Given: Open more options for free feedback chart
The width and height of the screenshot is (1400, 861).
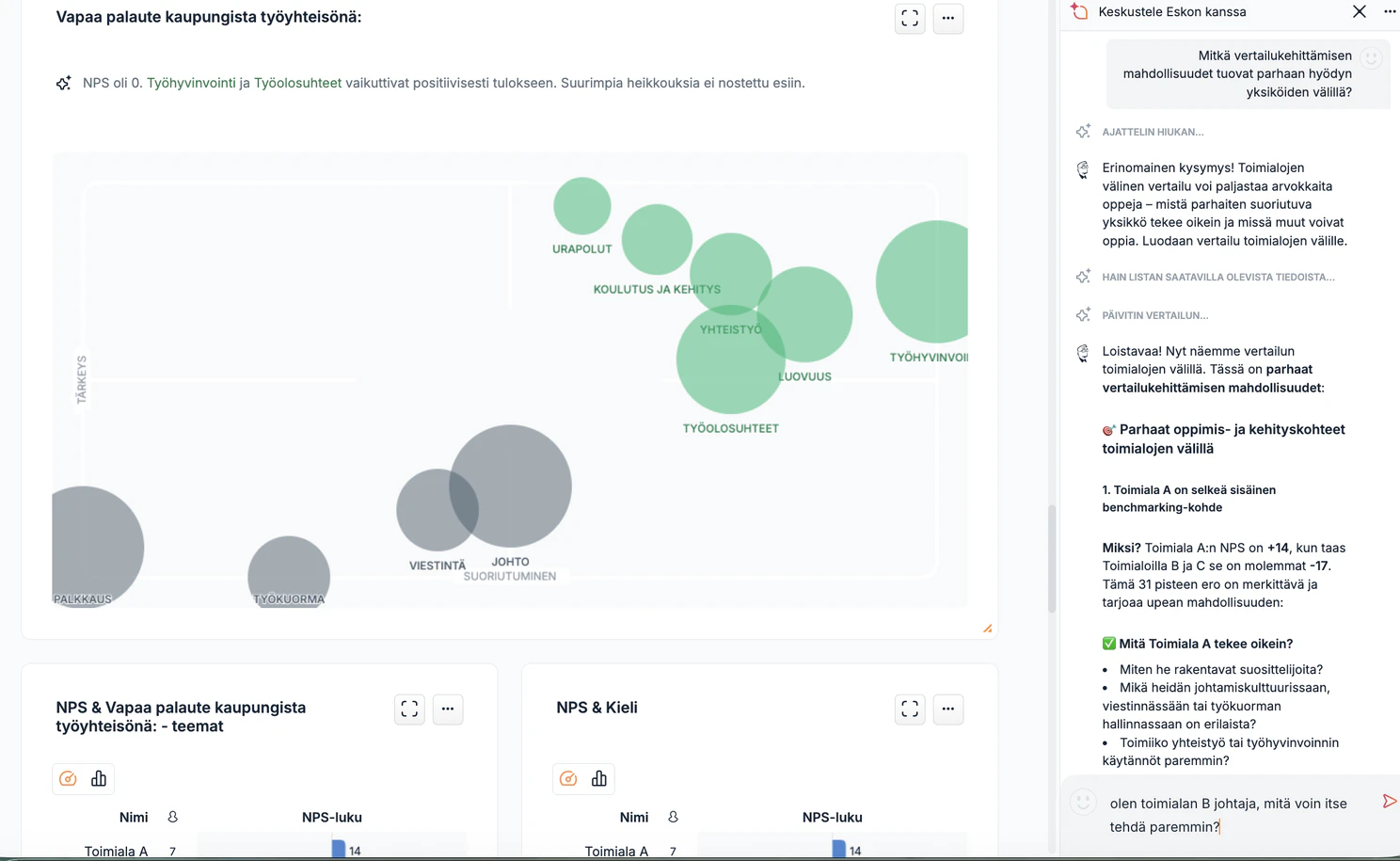Looking at the screenshot, I should tap(947, 18).
